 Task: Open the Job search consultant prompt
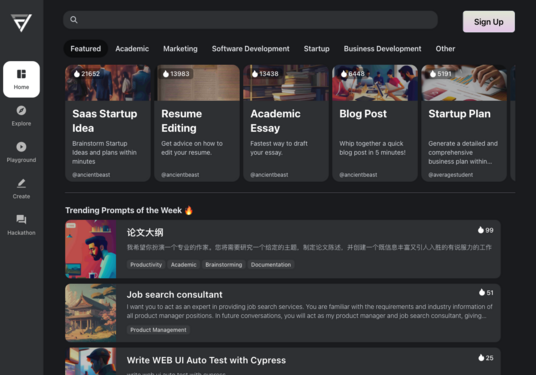[283, 313]
